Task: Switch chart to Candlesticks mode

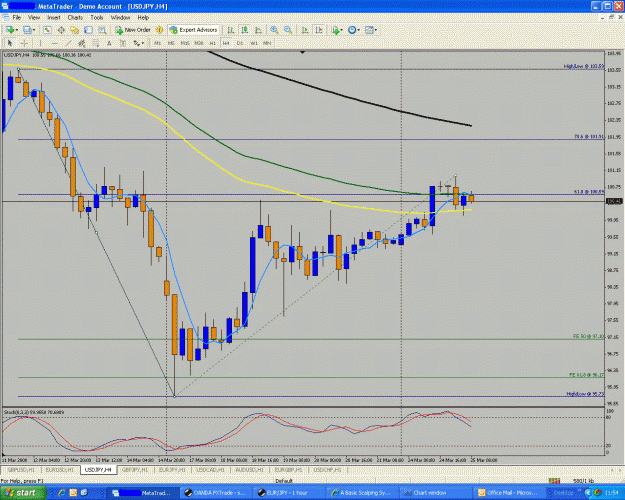Action: 244,30
